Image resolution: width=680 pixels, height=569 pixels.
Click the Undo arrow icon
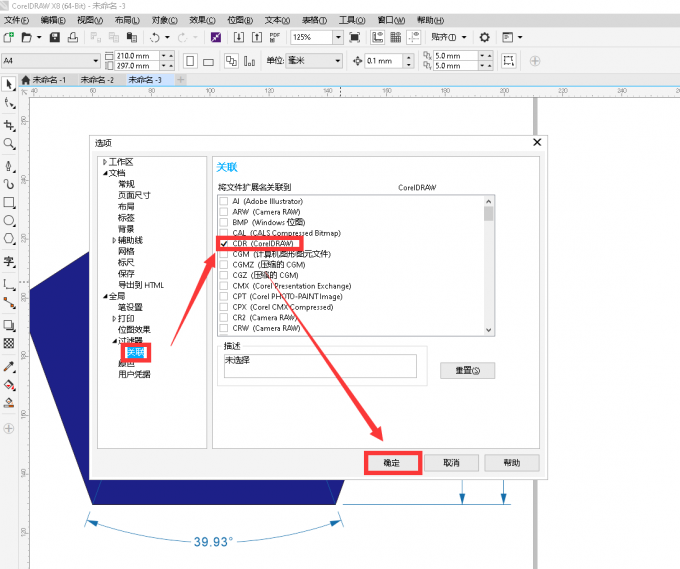coord(155,38)
